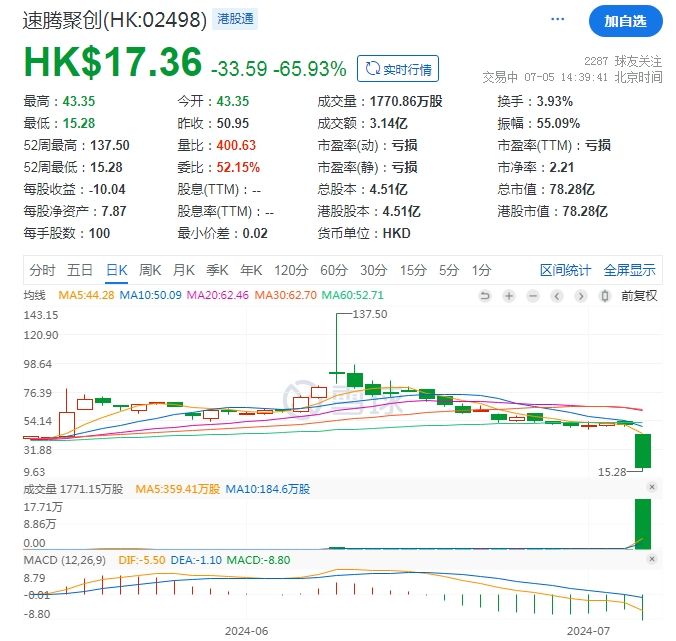
Task: Click the 委比 value 52.15%
Action: 238,167
